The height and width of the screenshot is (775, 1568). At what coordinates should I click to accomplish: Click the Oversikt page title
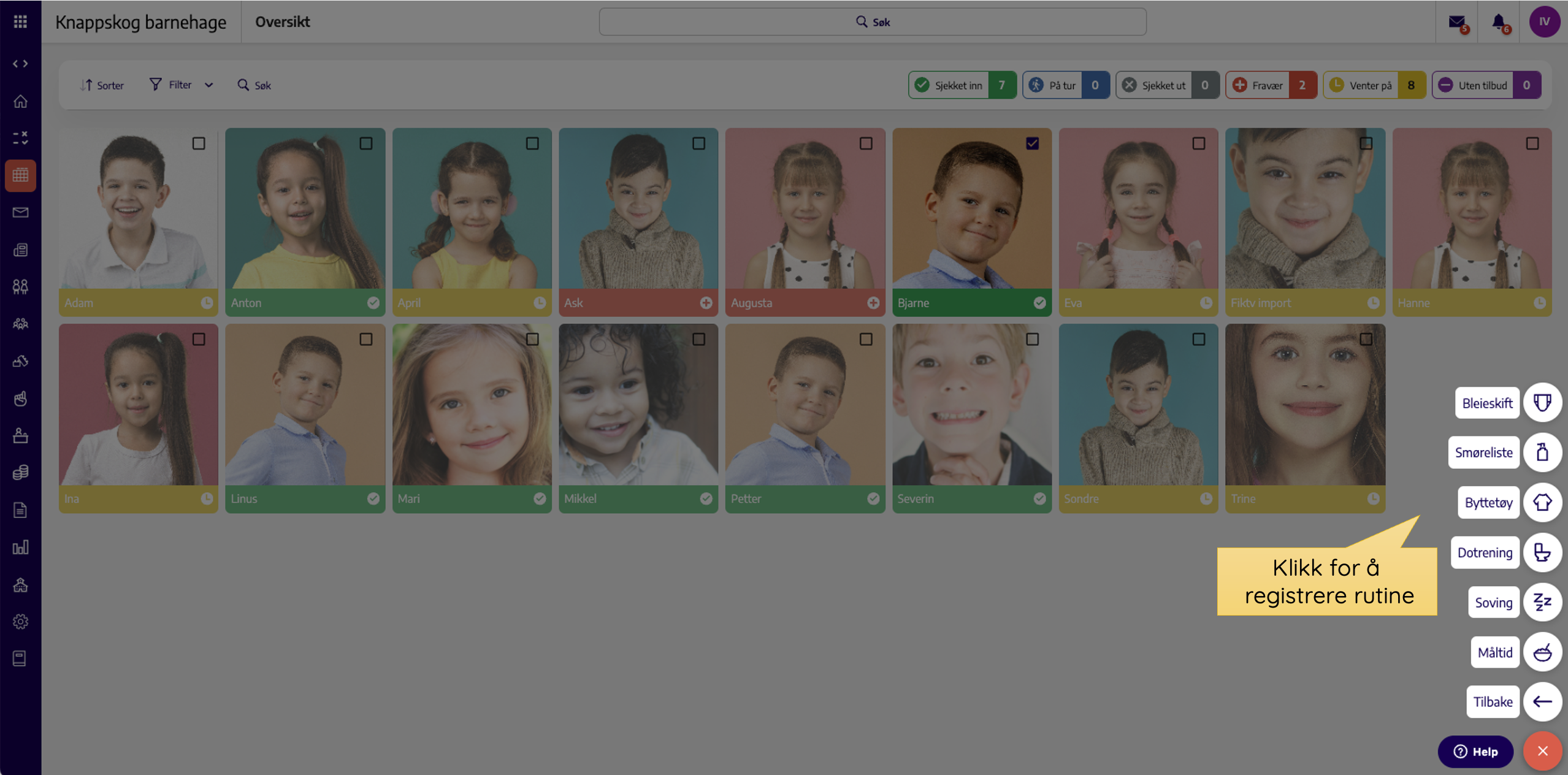[283, 22]
